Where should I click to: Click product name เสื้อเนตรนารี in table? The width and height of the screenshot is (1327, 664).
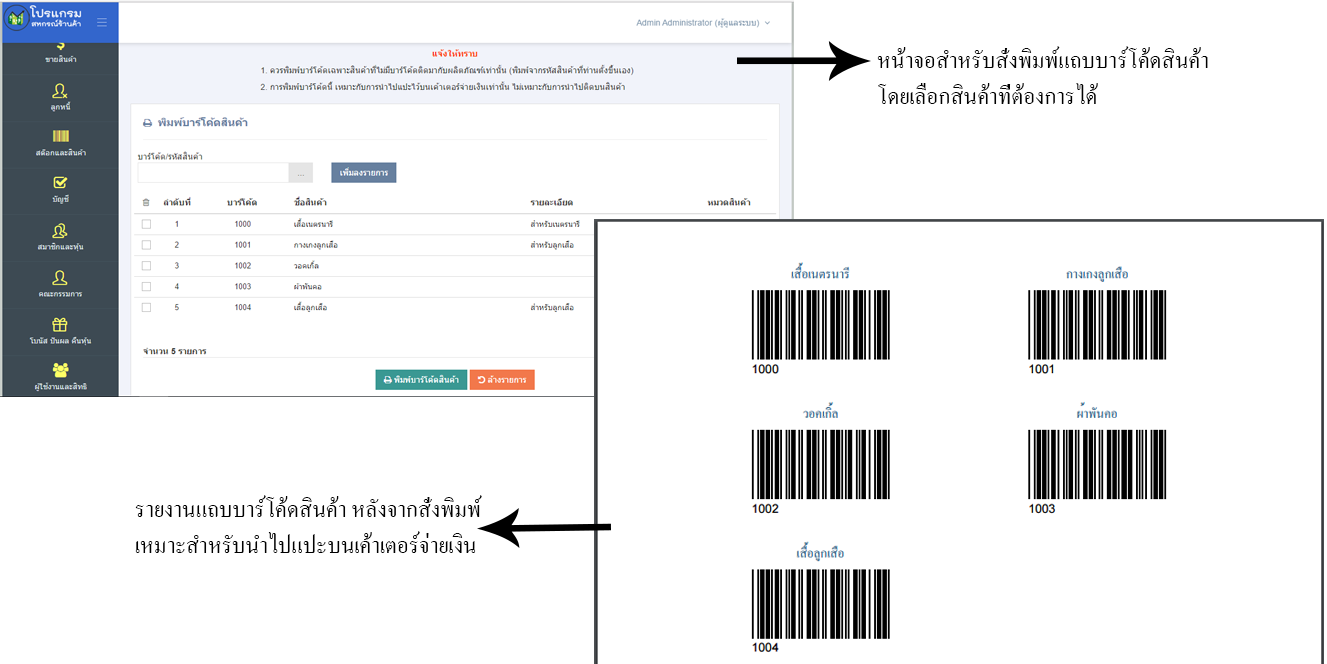point(313,224)
